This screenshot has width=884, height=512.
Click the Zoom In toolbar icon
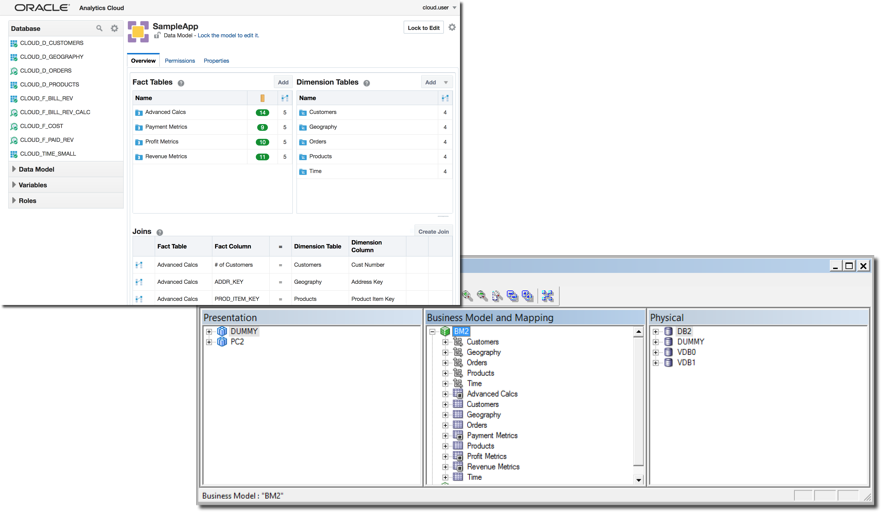(x=467, y=295)
